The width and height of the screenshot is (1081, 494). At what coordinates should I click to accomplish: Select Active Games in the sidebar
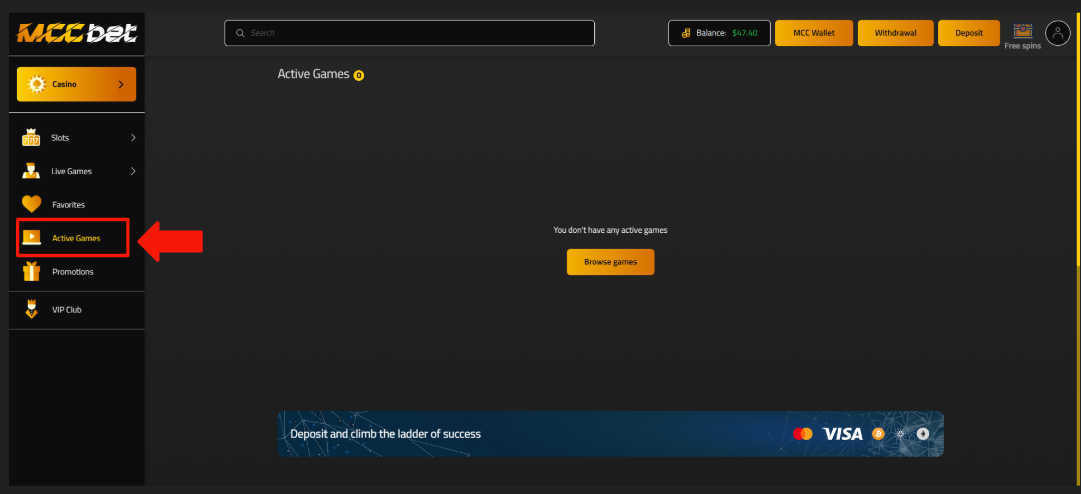[x=76, y=238]
